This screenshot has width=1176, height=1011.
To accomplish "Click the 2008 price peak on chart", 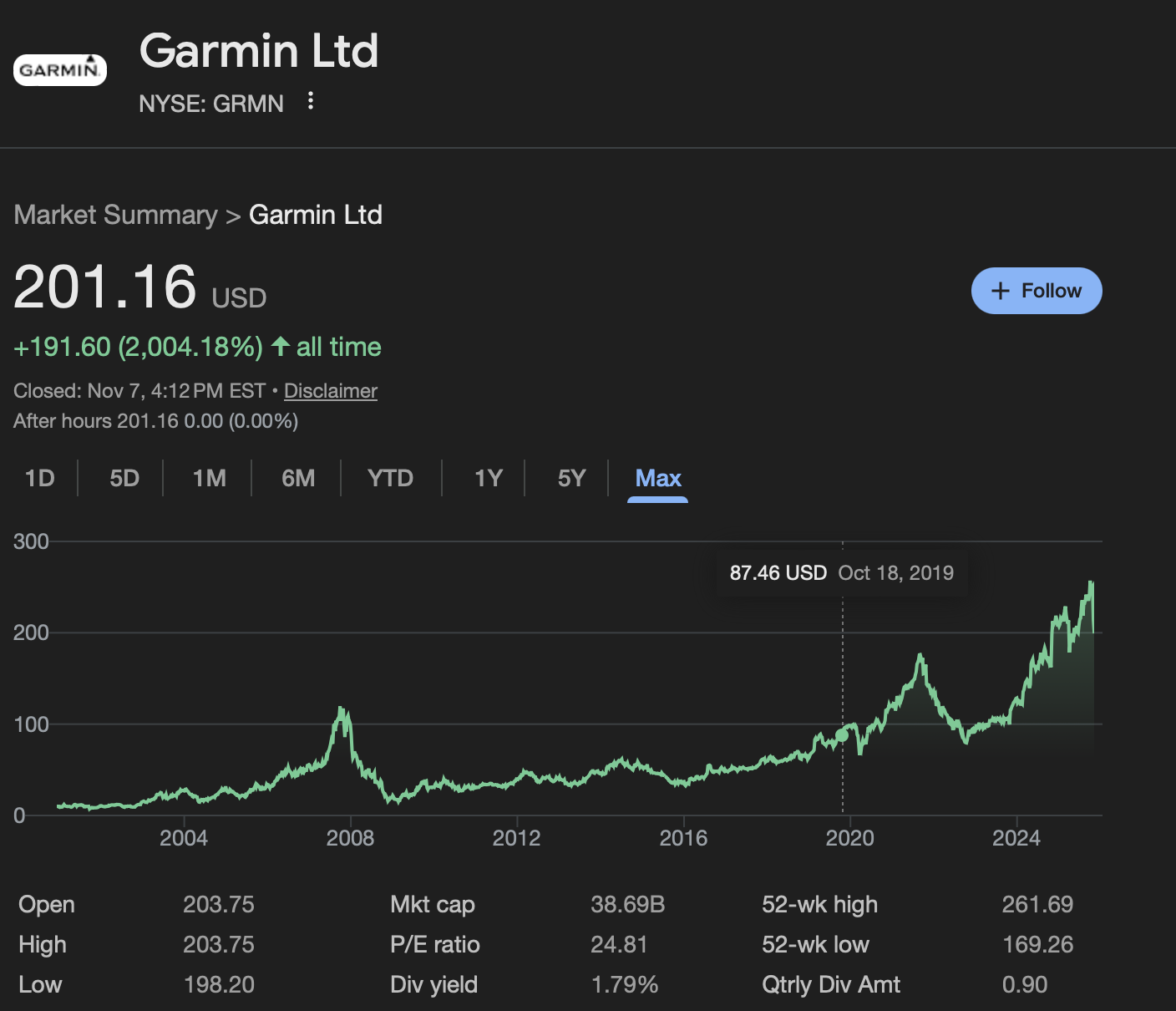I will (341, 710).
